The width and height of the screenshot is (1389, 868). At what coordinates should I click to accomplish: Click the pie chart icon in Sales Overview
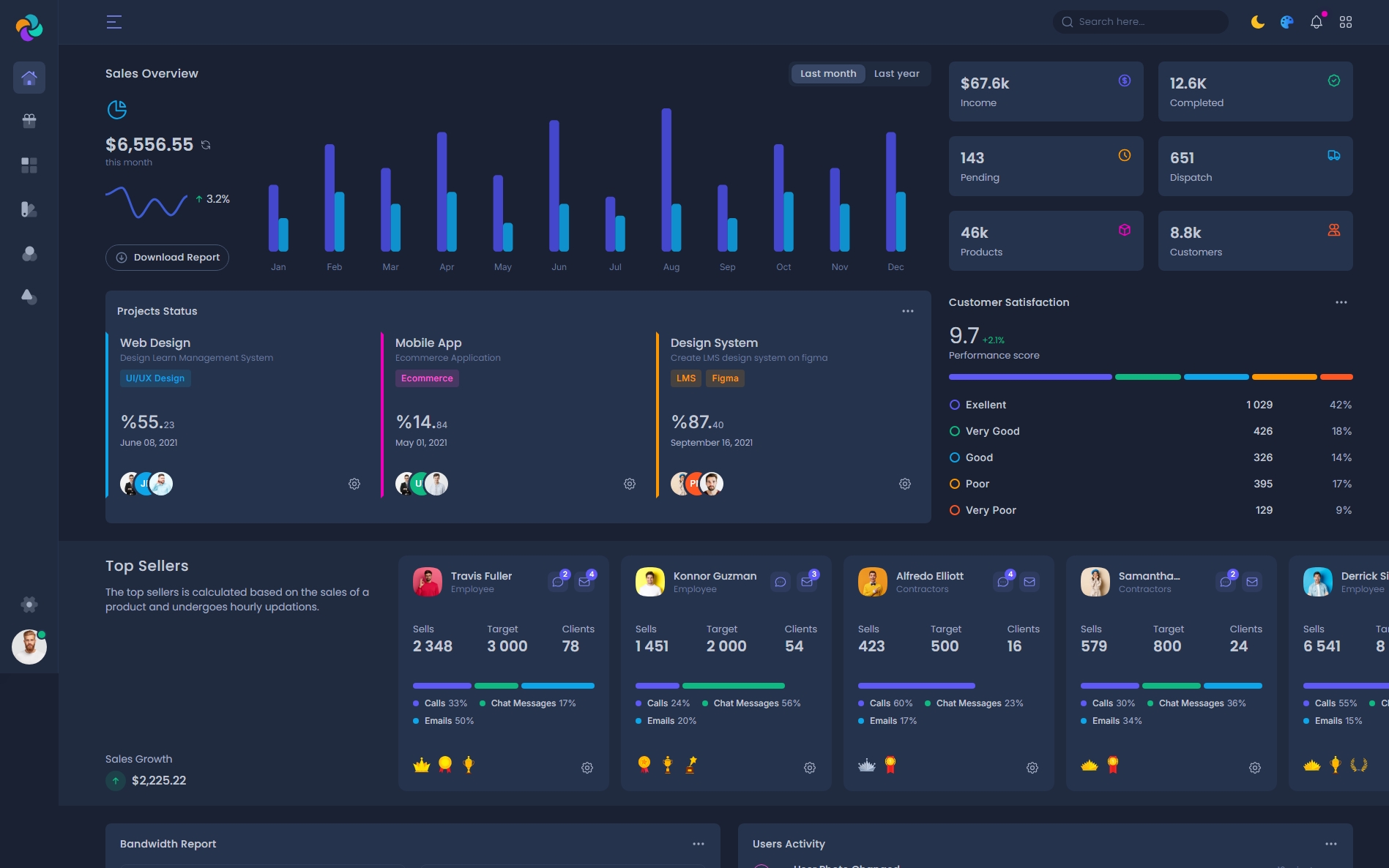pos(117,110)
